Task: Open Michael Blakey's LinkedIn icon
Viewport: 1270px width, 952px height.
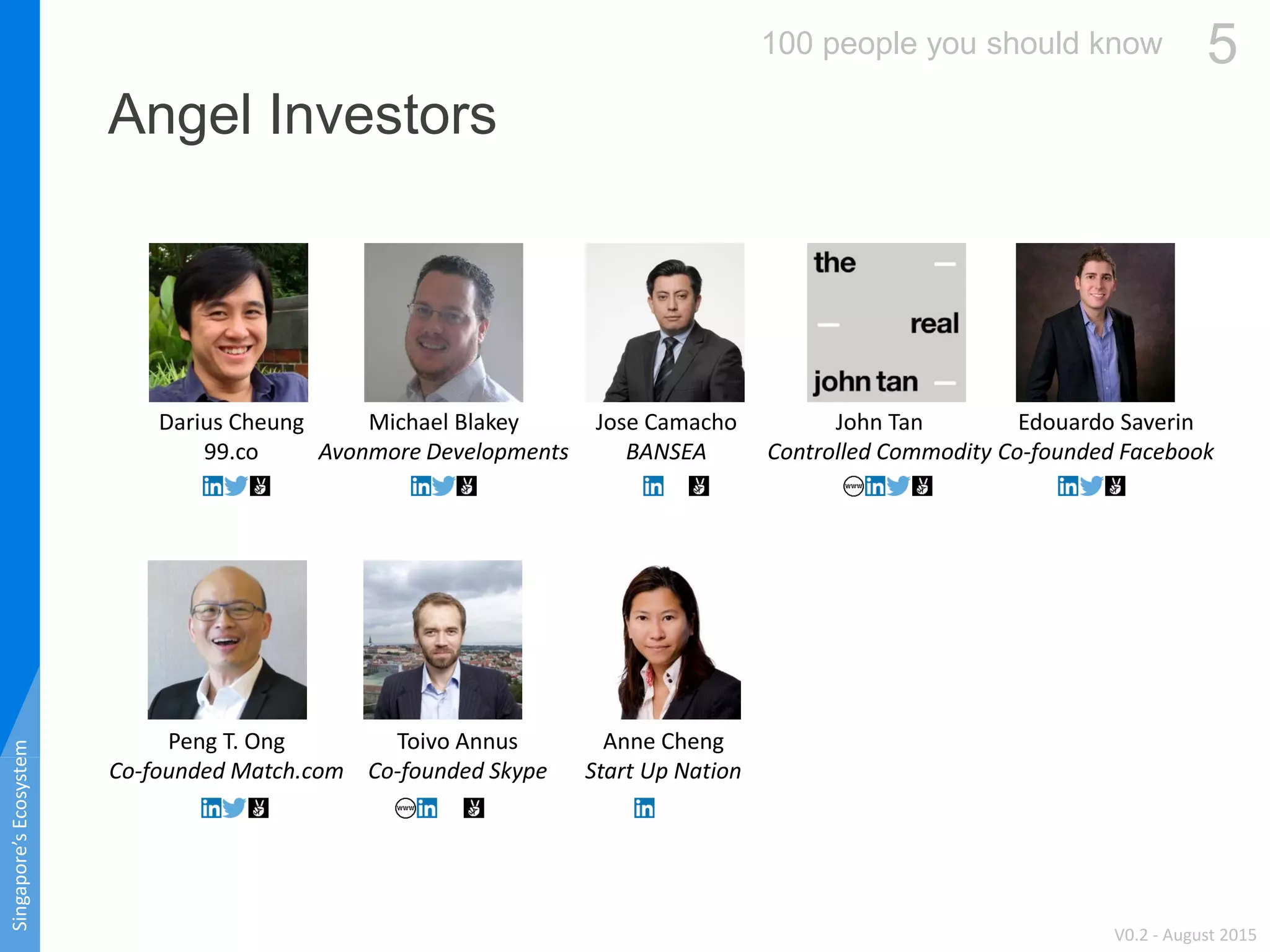Action: [420, 486]
